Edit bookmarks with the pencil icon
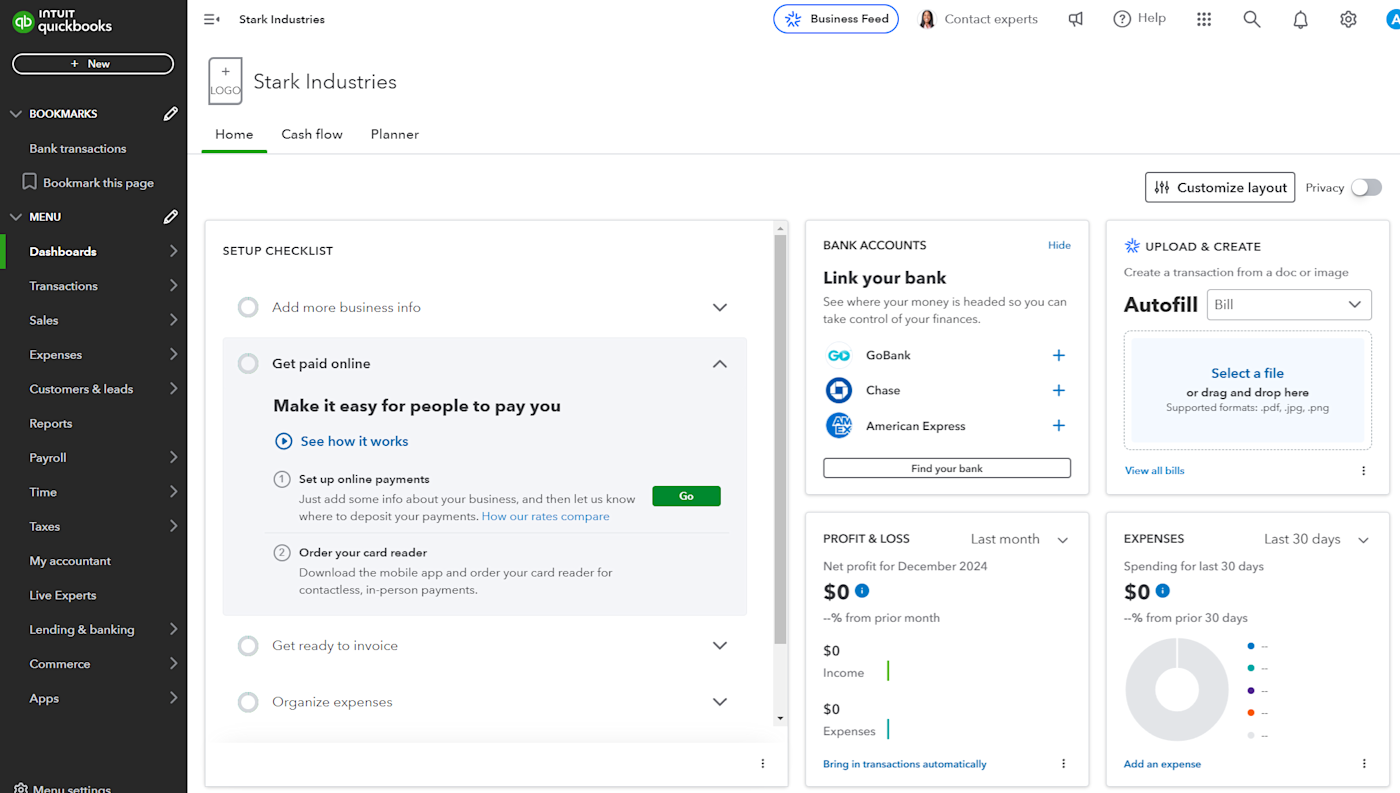1400x793 pixels. 171,114
